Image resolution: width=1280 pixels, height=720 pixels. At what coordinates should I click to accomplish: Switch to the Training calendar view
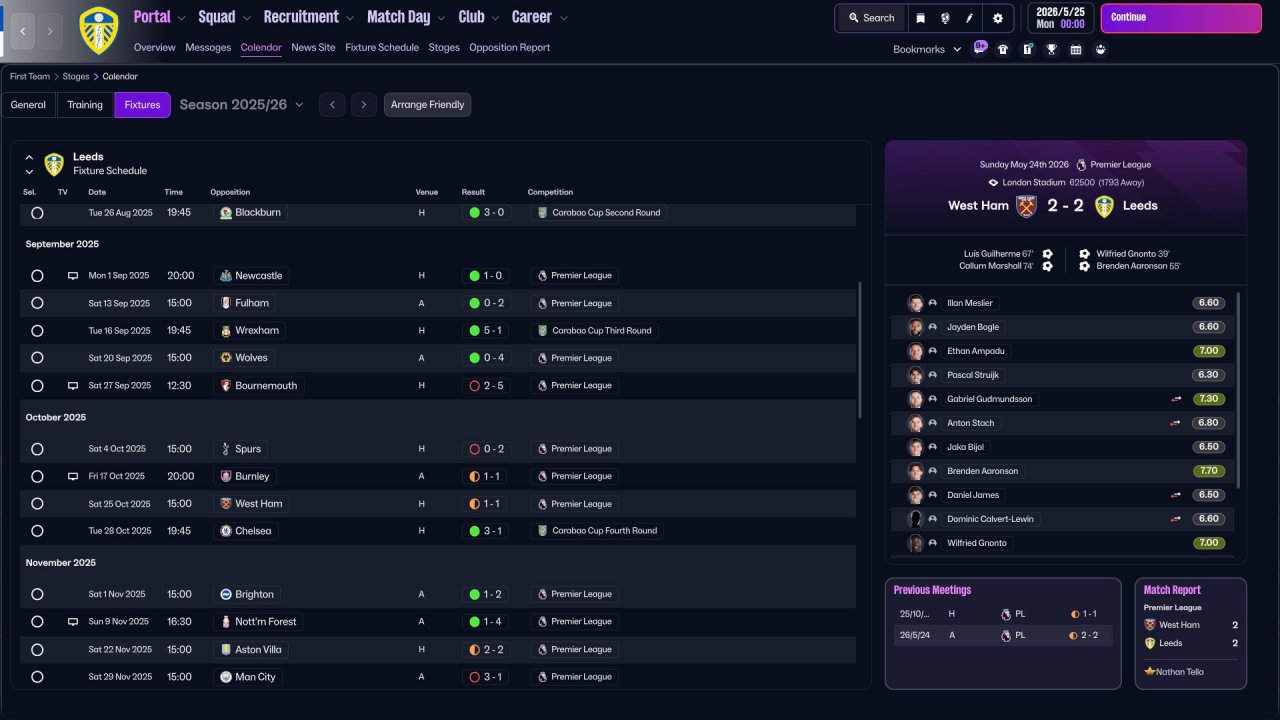(x=85, y=105)
